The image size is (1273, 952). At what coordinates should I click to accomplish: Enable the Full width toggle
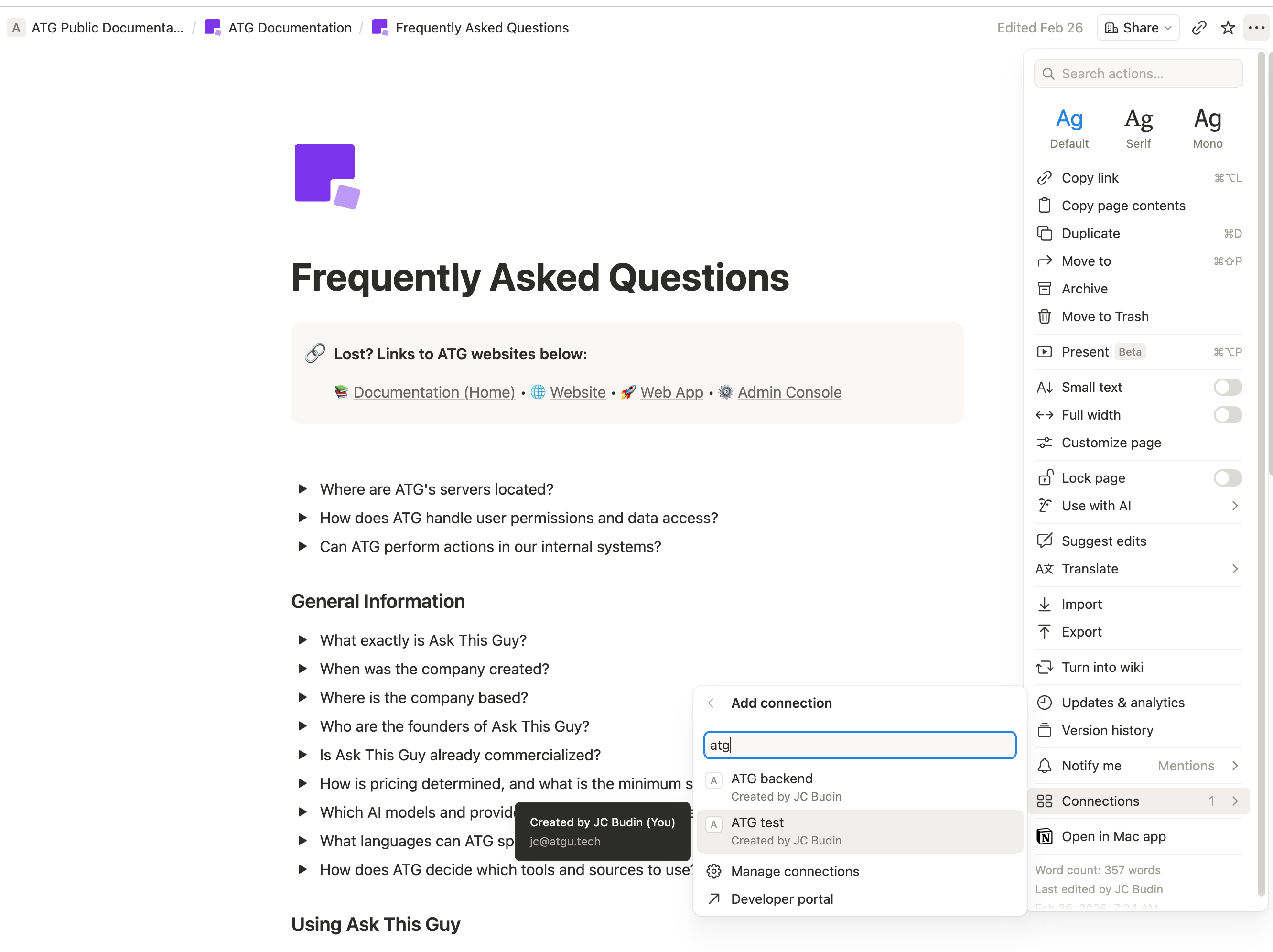(1228, 414)
